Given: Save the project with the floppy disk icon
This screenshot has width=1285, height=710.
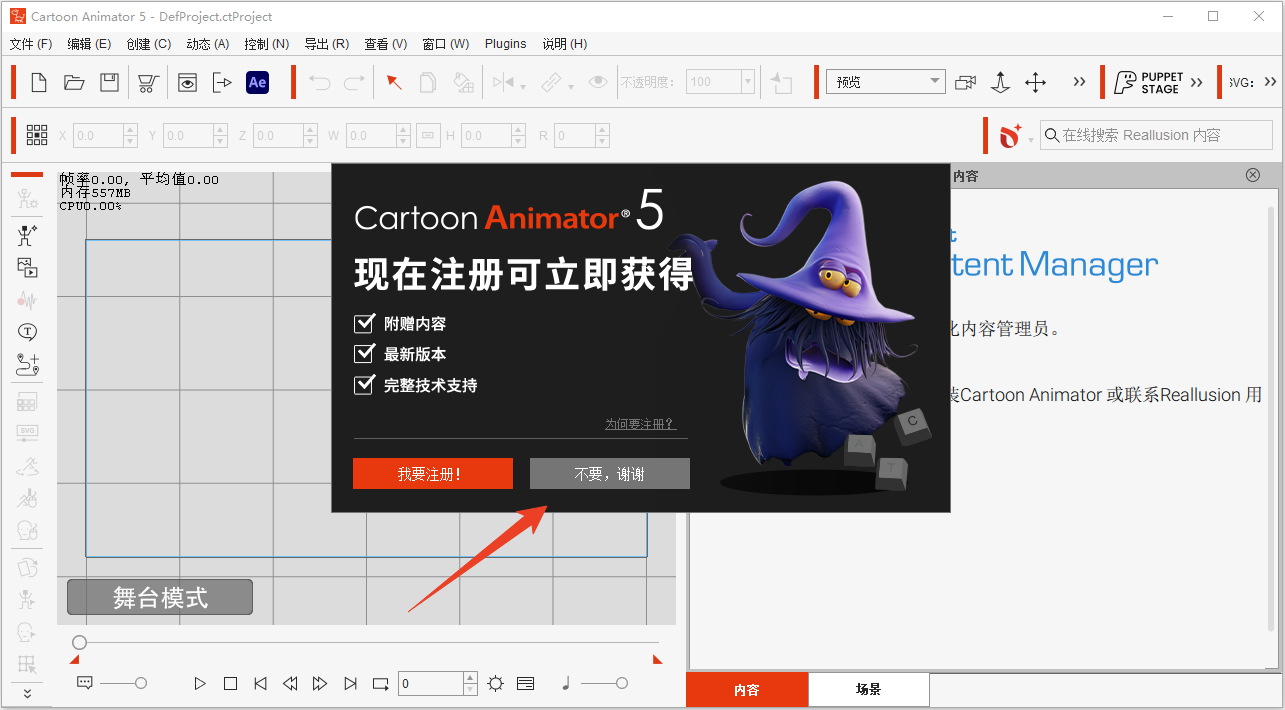Looking at the screenshot, I should [109, 83].
